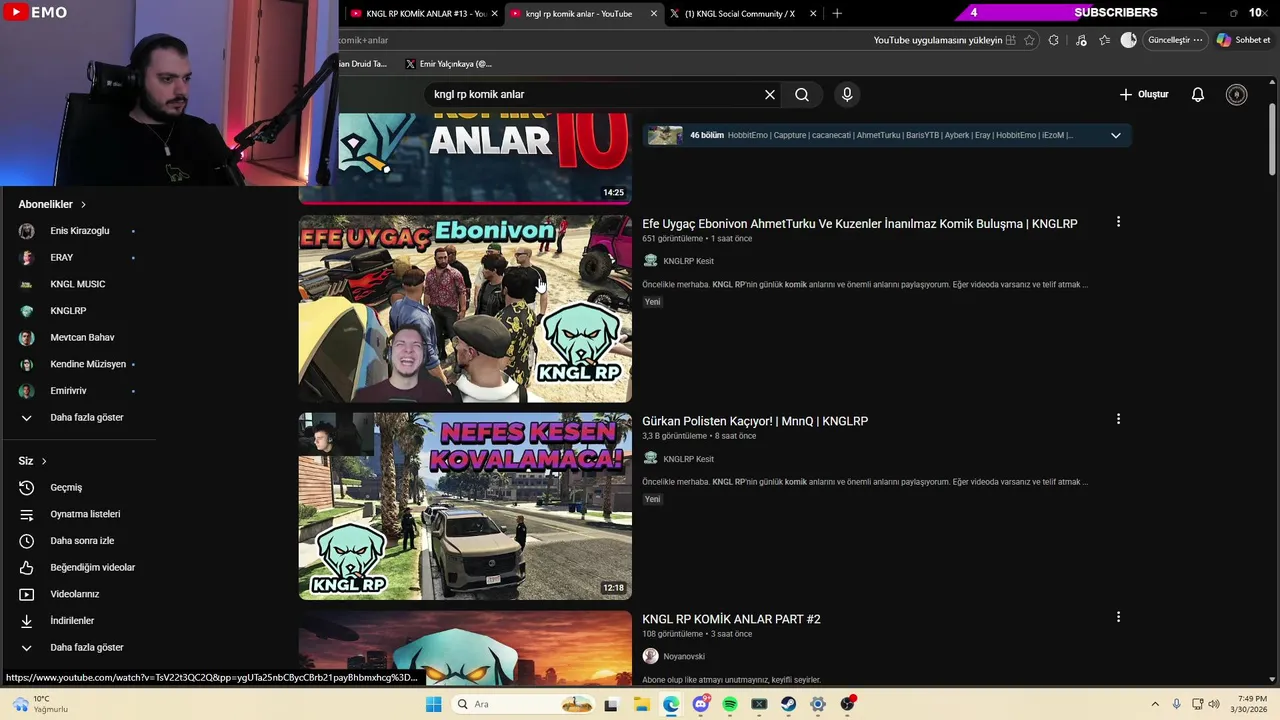Image resolution: width=1280 pixels, height=720 pixels.
Task: Open a new browser tab
Action: [837, 14]
